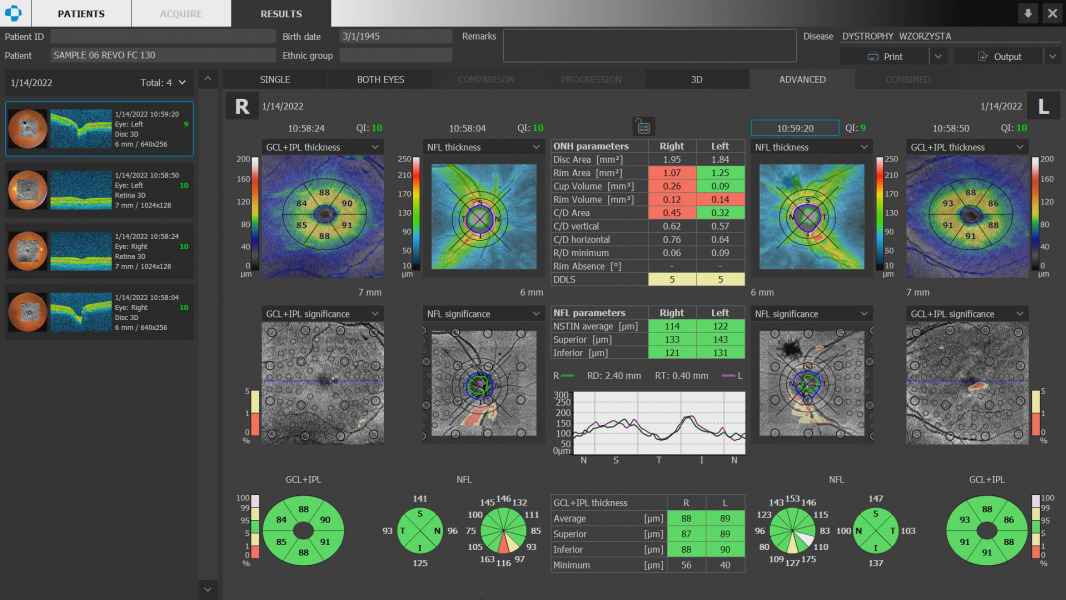
Task: Click the printer icon on the Print button
Action: pos(873,57)
